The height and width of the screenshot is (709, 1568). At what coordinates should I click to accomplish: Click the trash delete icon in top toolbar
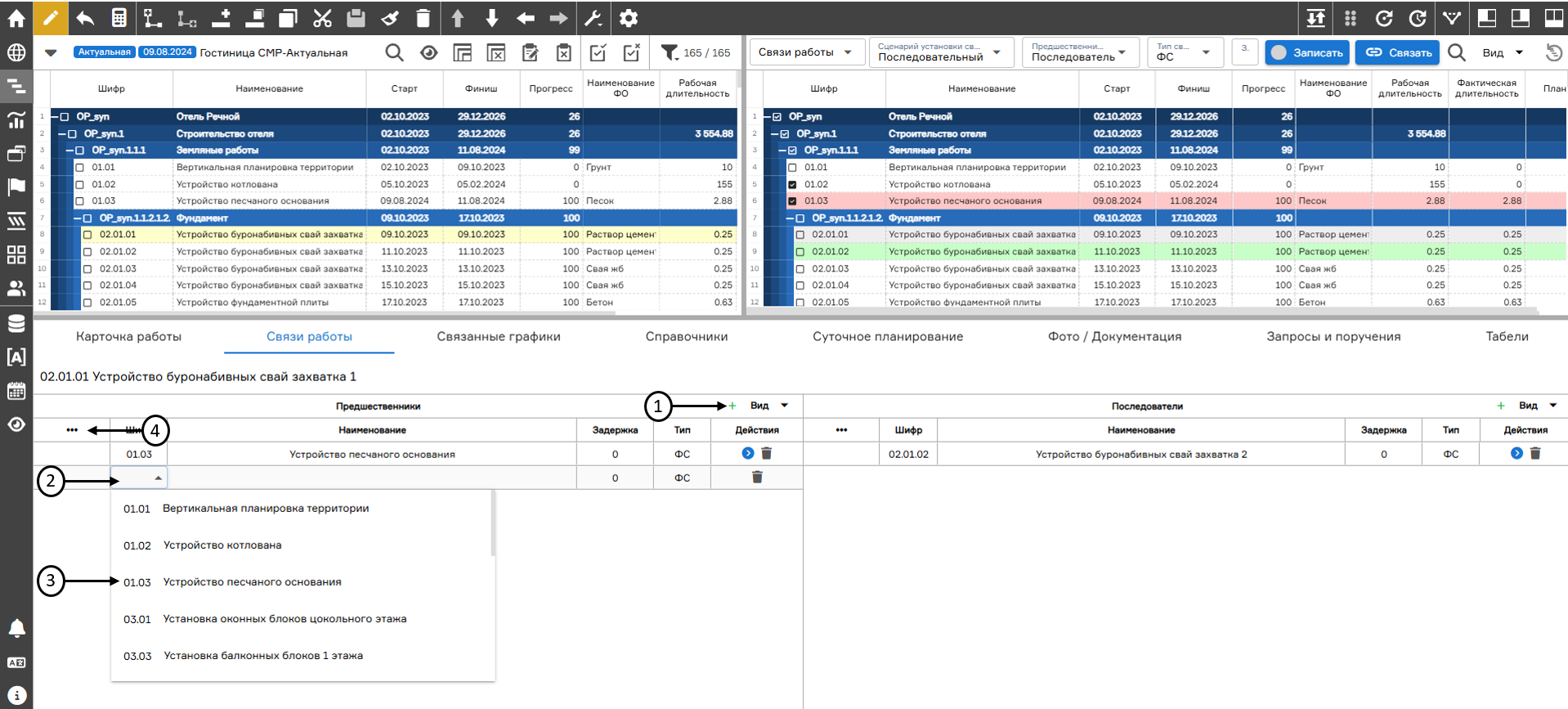(x=423, y=17)
